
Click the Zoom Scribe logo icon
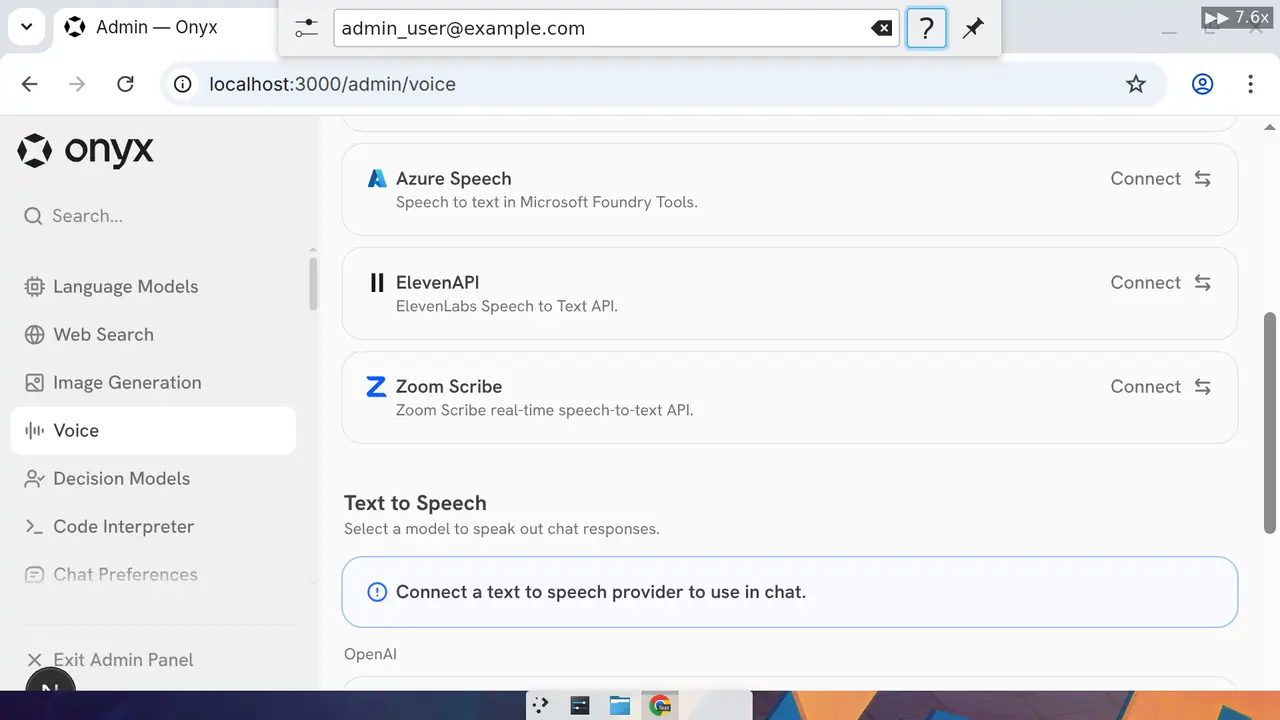377,386
